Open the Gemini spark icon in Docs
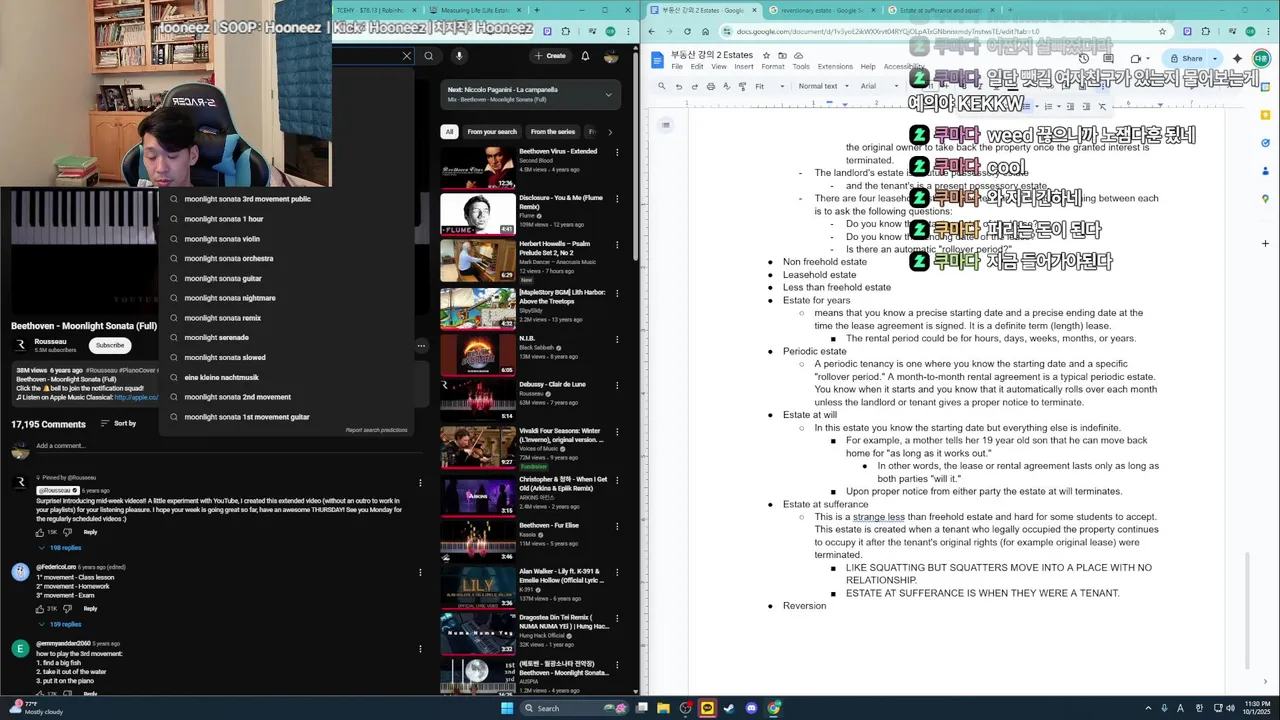 click(1237, 58)
